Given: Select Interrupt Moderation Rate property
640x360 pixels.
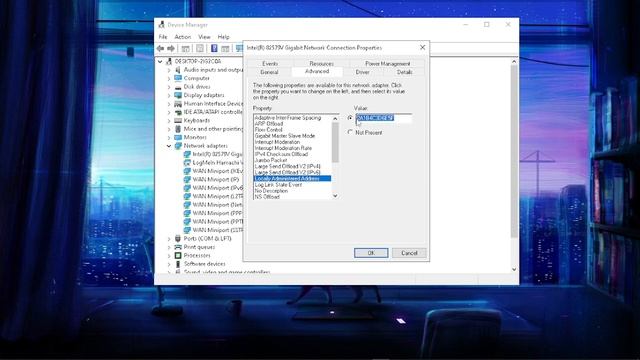Looking at the screenshot, I should (x=283, y=148).
